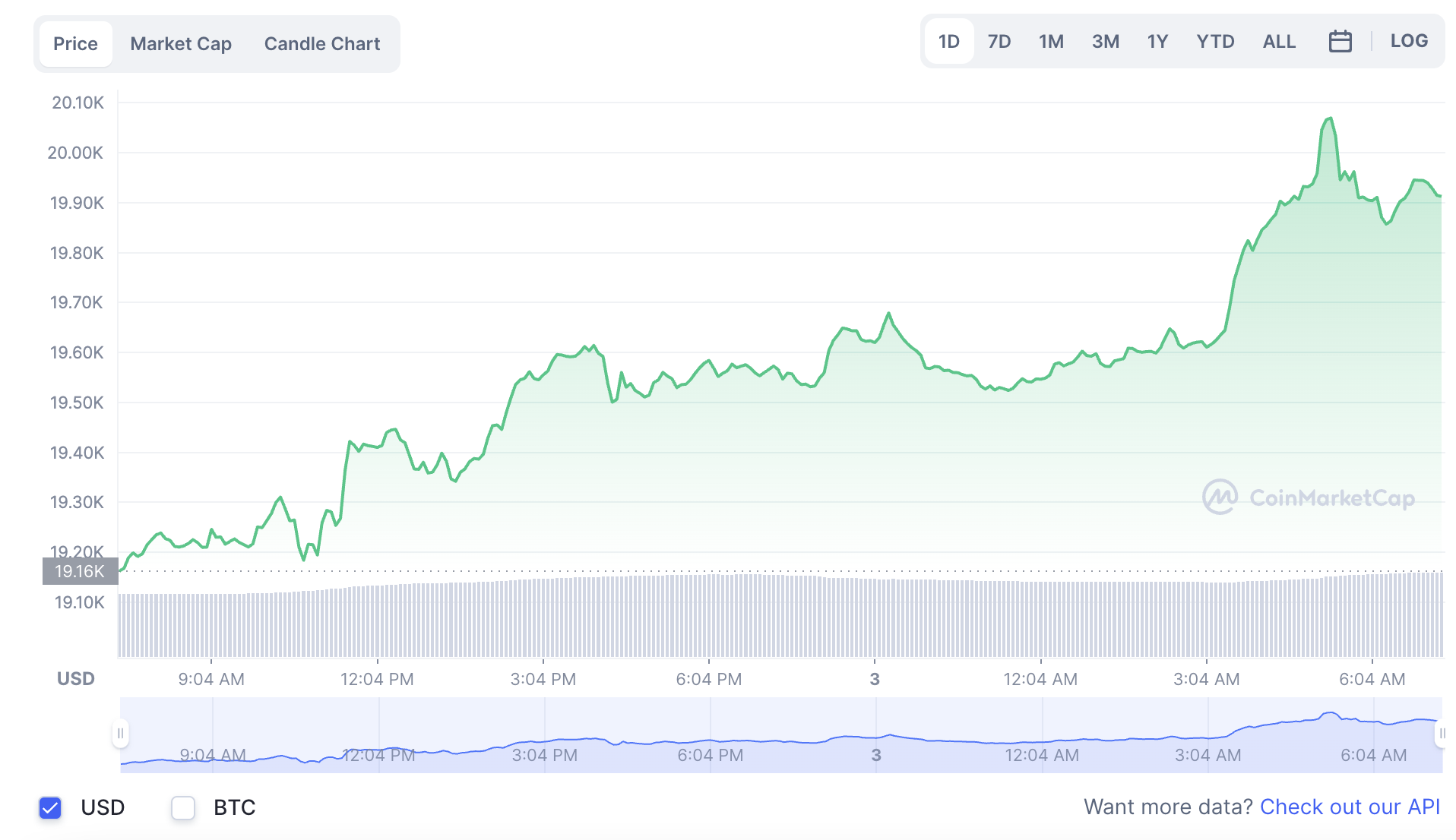The image size is (1456, 840).
Task: Switch to the Market Cap tab
Action: coord(180,43)
